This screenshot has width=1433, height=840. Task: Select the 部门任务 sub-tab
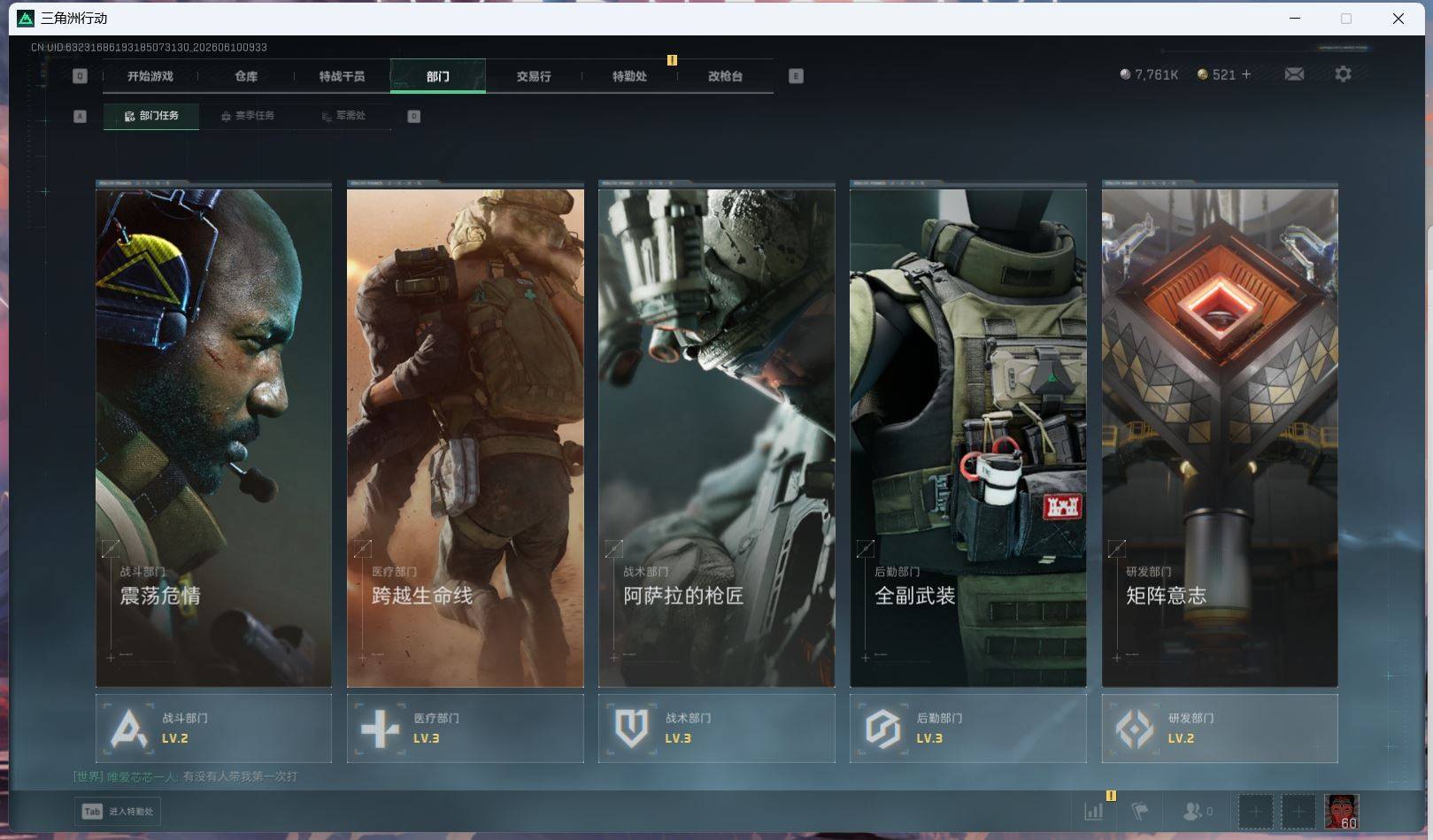151,116
